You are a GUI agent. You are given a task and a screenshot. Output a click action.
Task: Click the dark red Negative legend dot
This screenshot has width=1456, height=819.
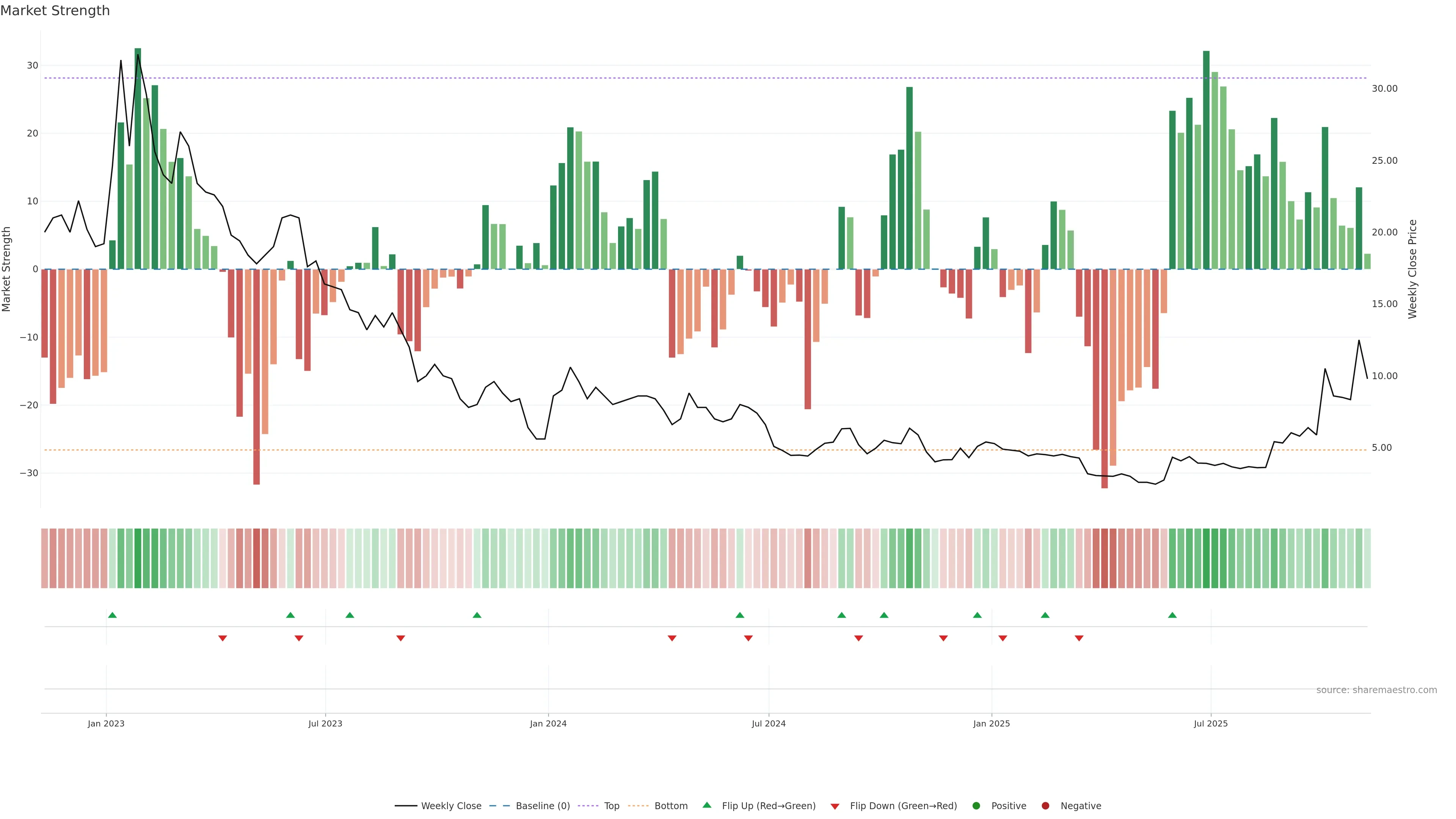[x=1045, y=806]
